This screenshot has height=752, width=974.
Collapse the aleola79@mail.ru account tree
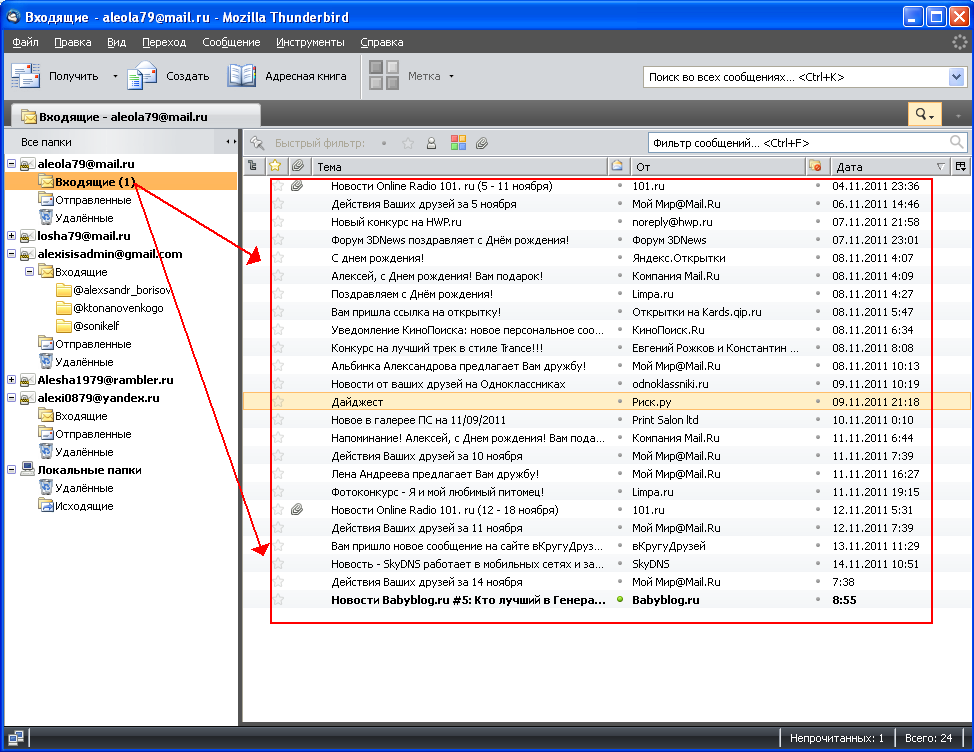[x=11, y=163]
